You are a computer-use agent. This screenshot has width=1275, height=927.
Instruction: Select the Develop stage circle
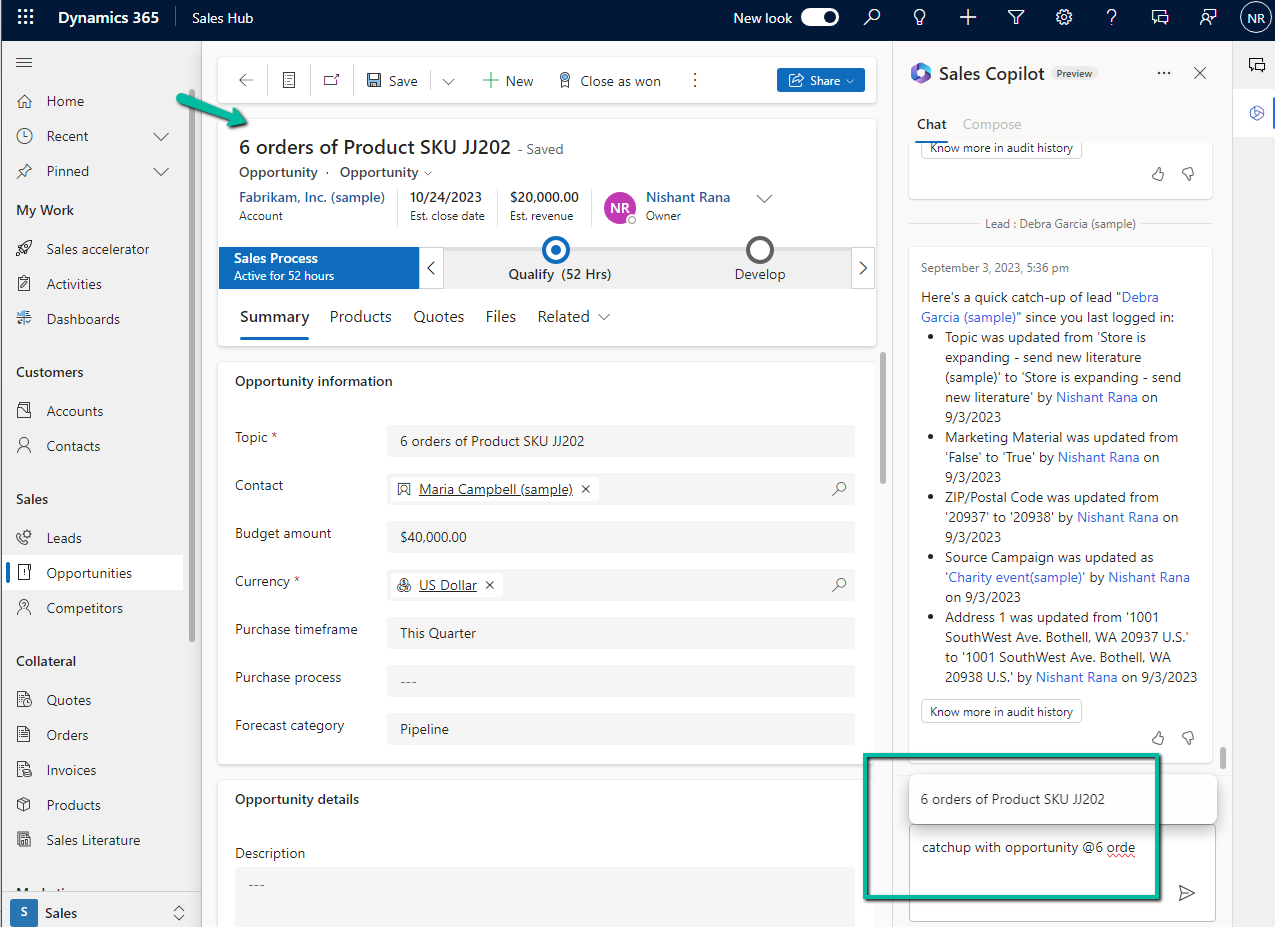[760, 250]
